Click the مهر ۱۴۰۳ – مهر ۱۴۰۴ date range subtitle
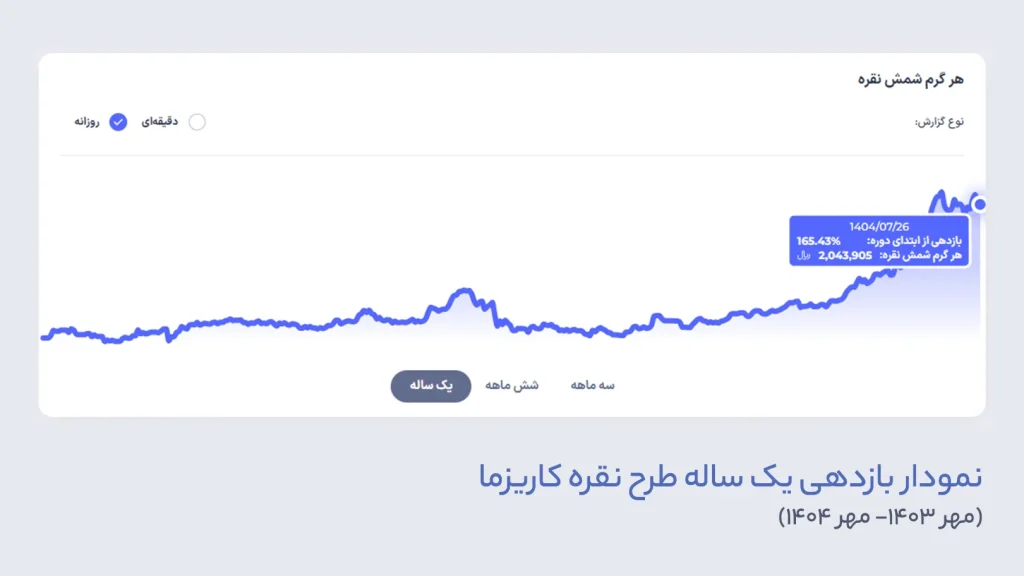Screen dimensions: 1024x576 coord(880,517)
